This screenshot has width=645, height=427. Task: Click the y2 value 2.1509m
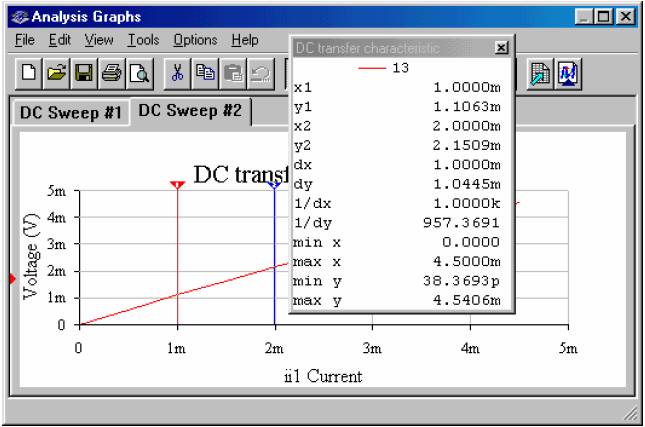pyautogui.click(x=467, y=146)
